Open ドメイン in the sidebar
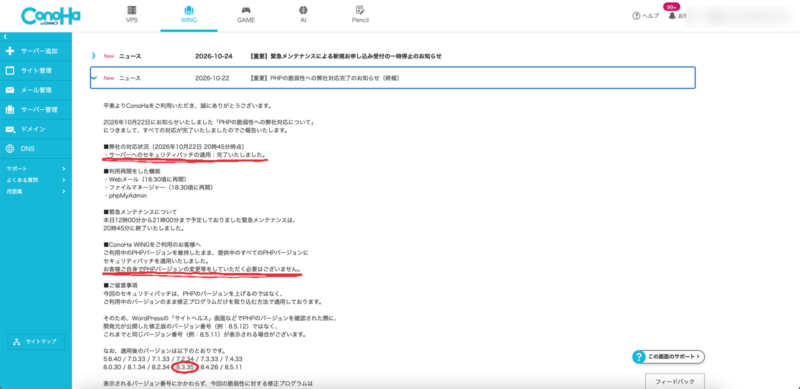 pos(36,130)
